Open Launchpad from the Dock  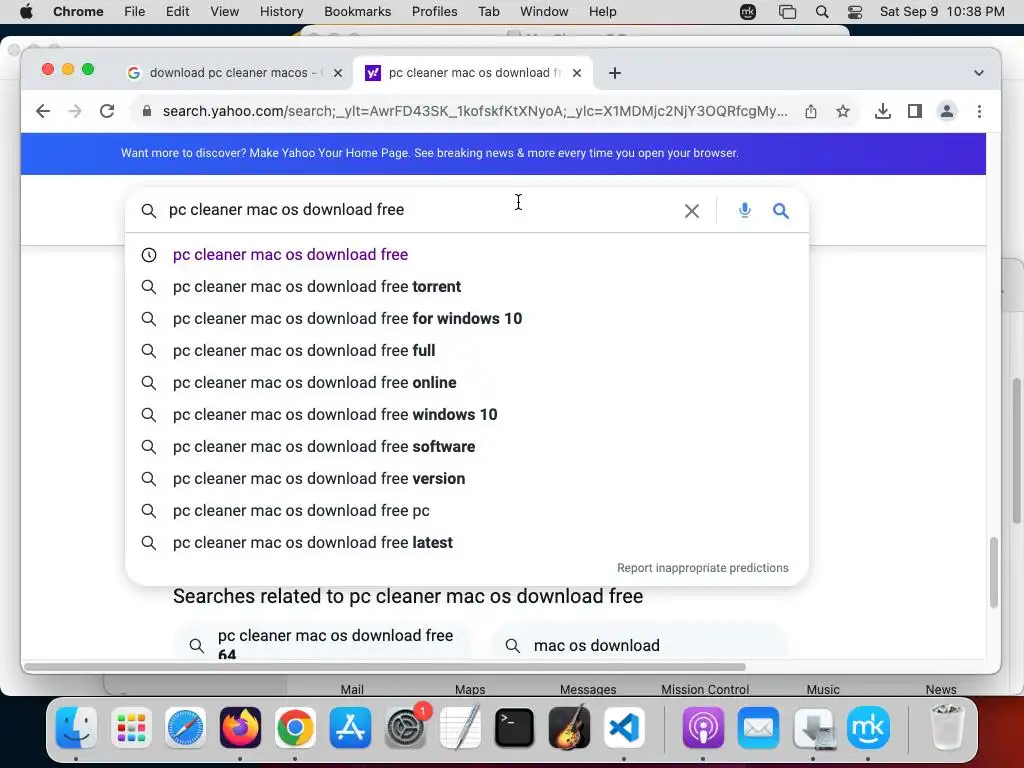(x=131, y=728)
